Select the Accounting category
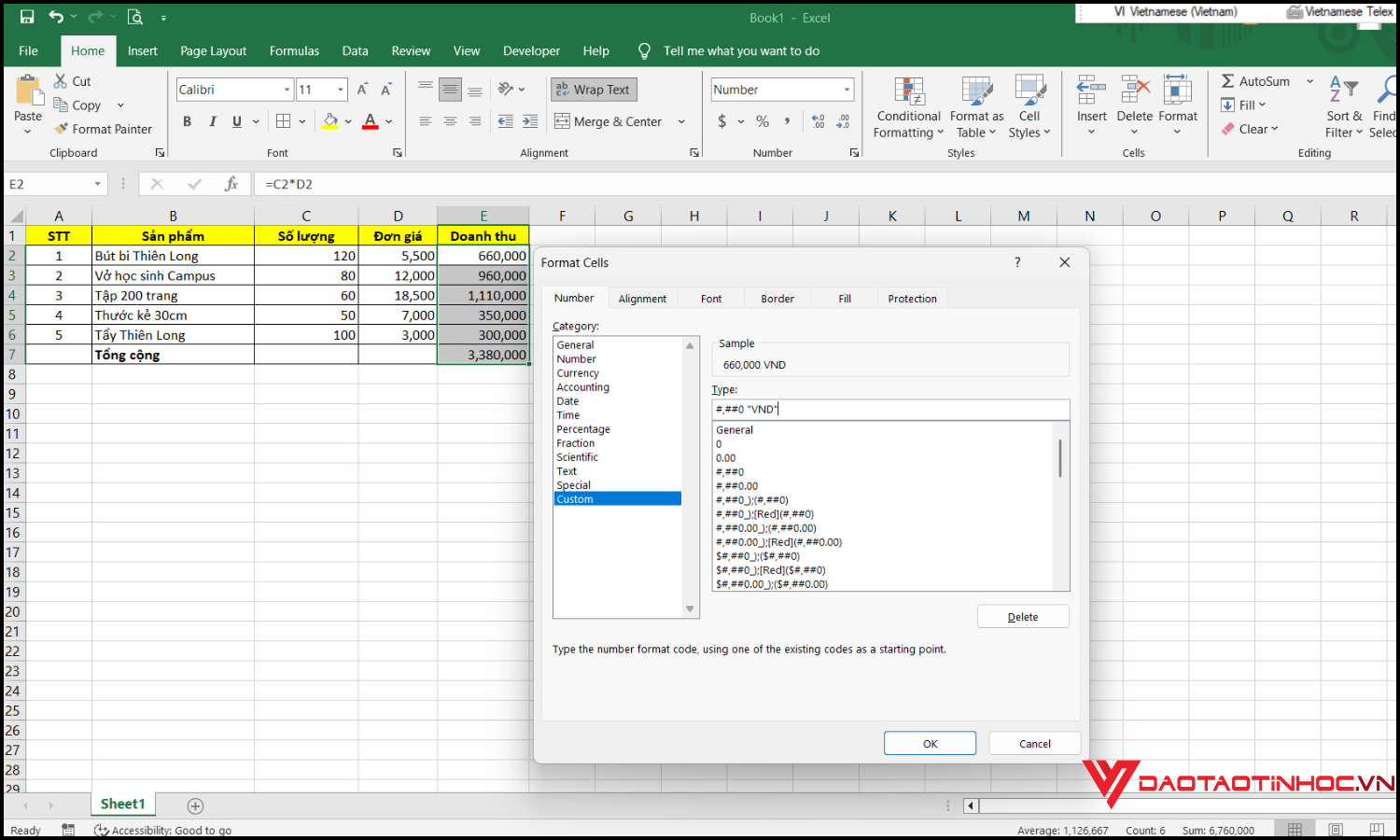Screen dimensions: 1400x840 (x=582, y=387)
